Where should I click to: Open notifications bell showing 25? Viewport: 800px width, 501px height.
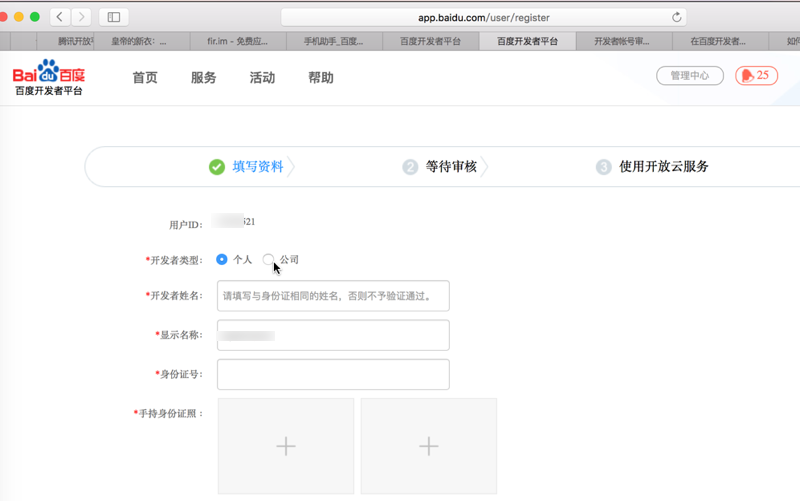[756, 76]
